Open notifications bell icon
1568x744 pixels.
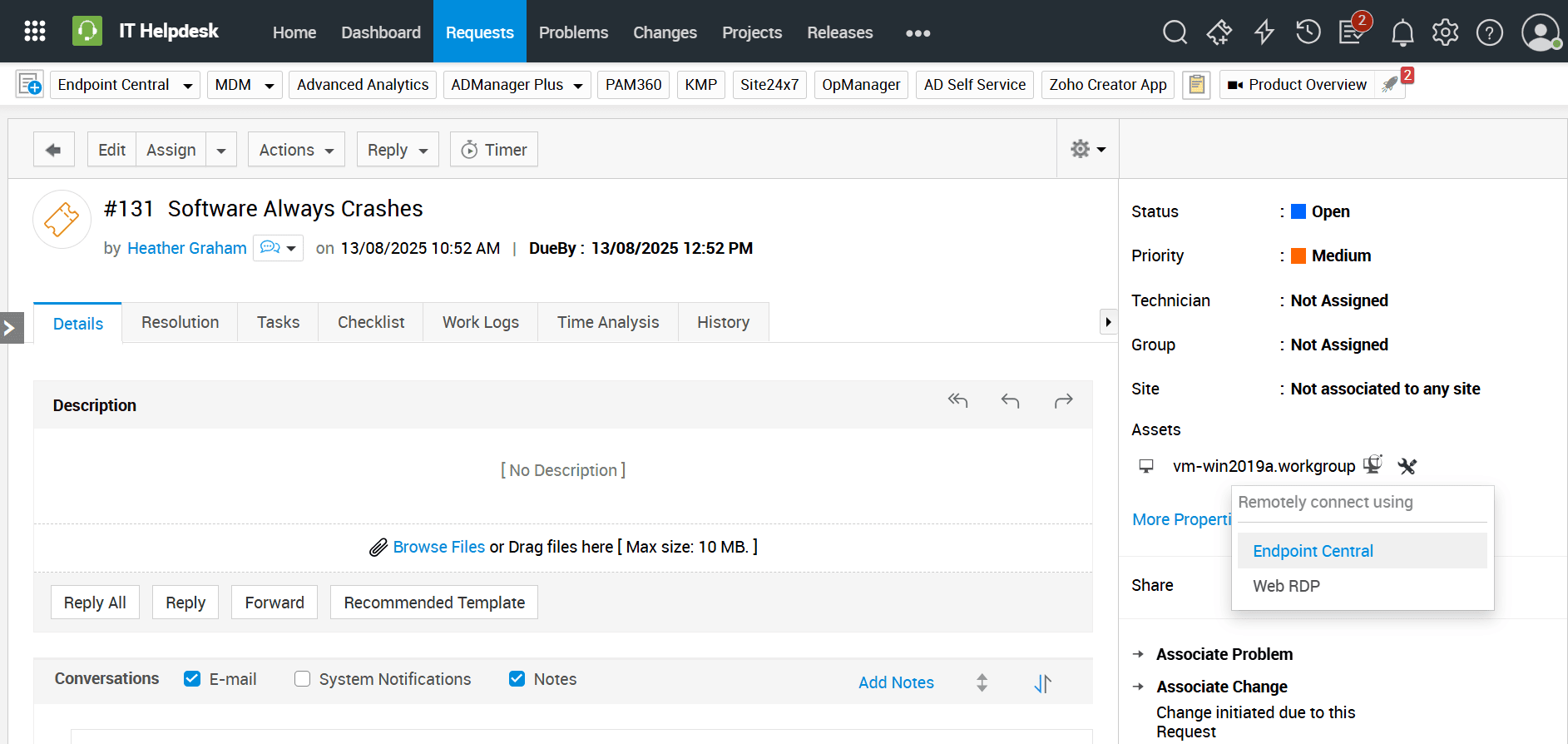pos(1402,33)
